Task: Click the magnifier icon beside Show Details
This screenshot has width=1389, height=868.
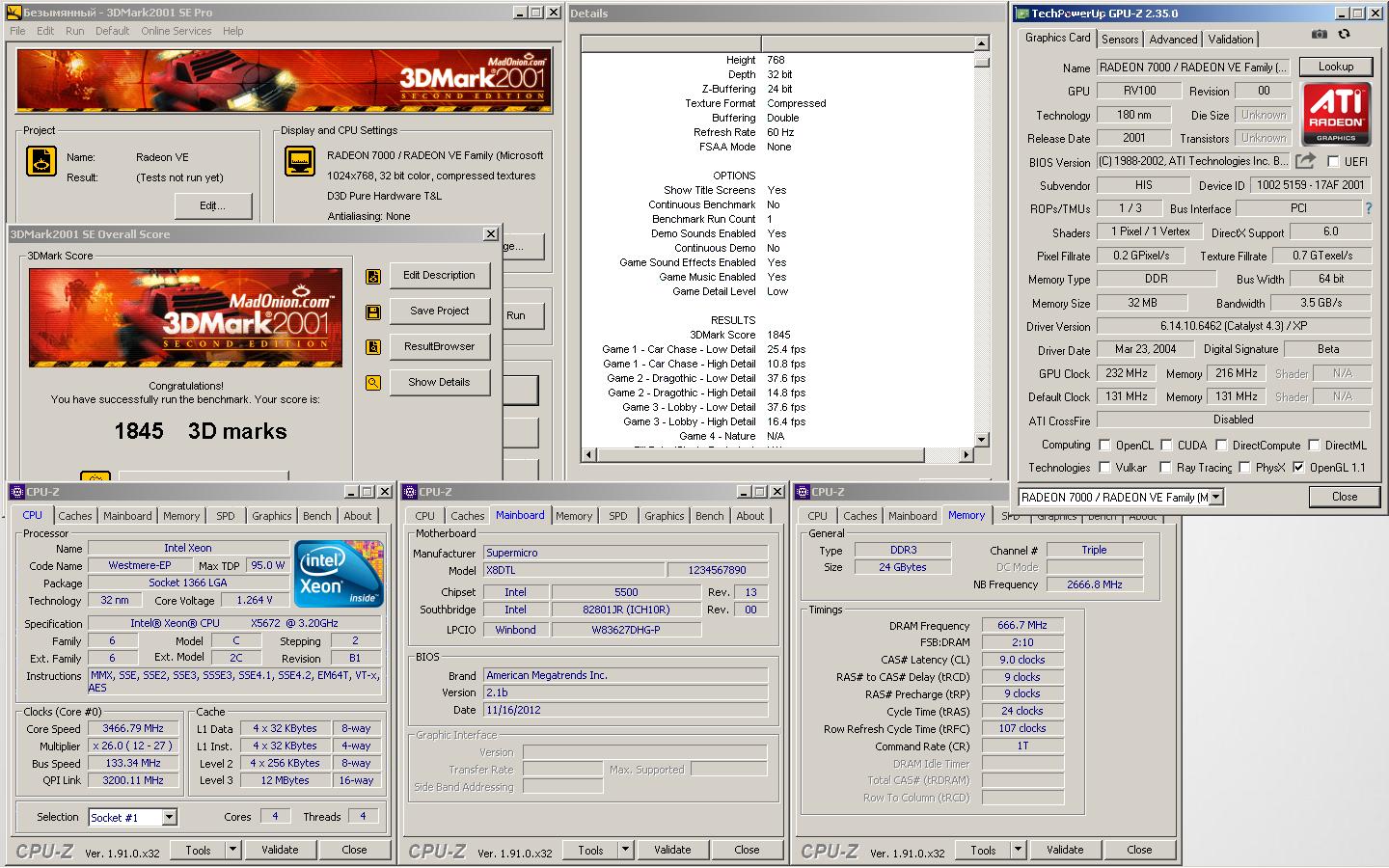Action: tap(372, 383)
